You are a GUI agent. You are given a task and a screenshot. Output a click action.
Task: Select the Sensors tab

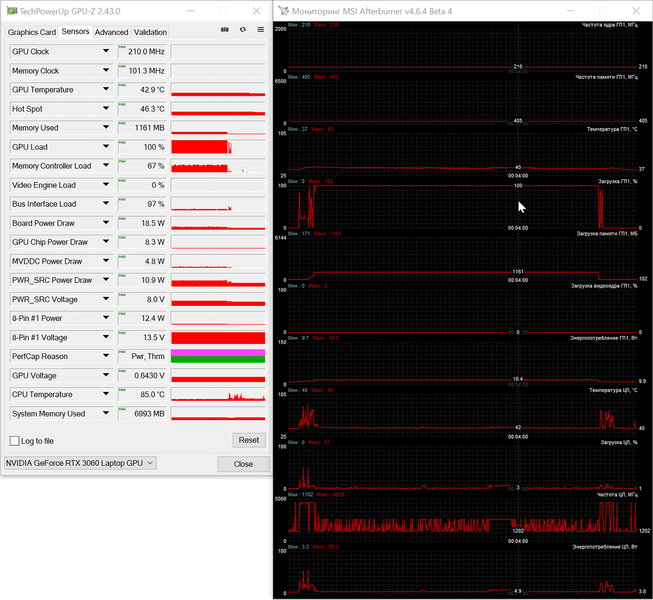[x=75, y=32]
